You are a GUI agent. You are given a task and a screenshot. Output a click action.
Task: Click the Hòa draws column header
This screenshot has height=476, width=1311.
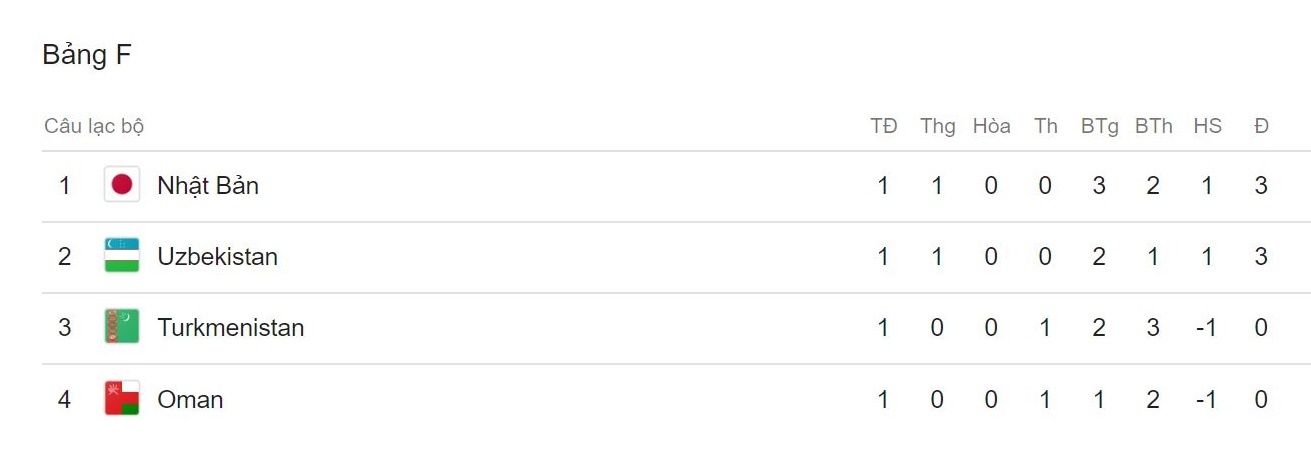[991, 126]
